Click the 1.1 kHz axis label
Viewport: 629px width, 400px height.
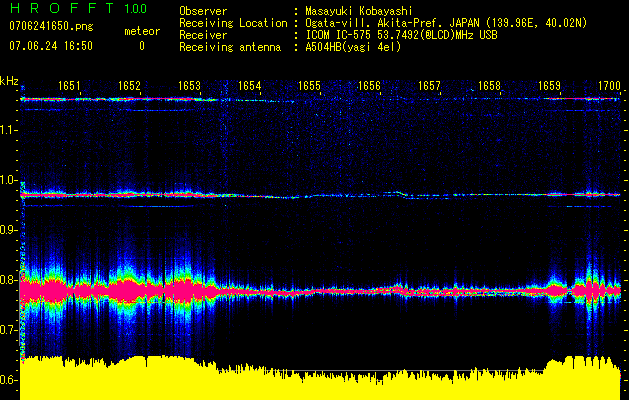[9, 130]
